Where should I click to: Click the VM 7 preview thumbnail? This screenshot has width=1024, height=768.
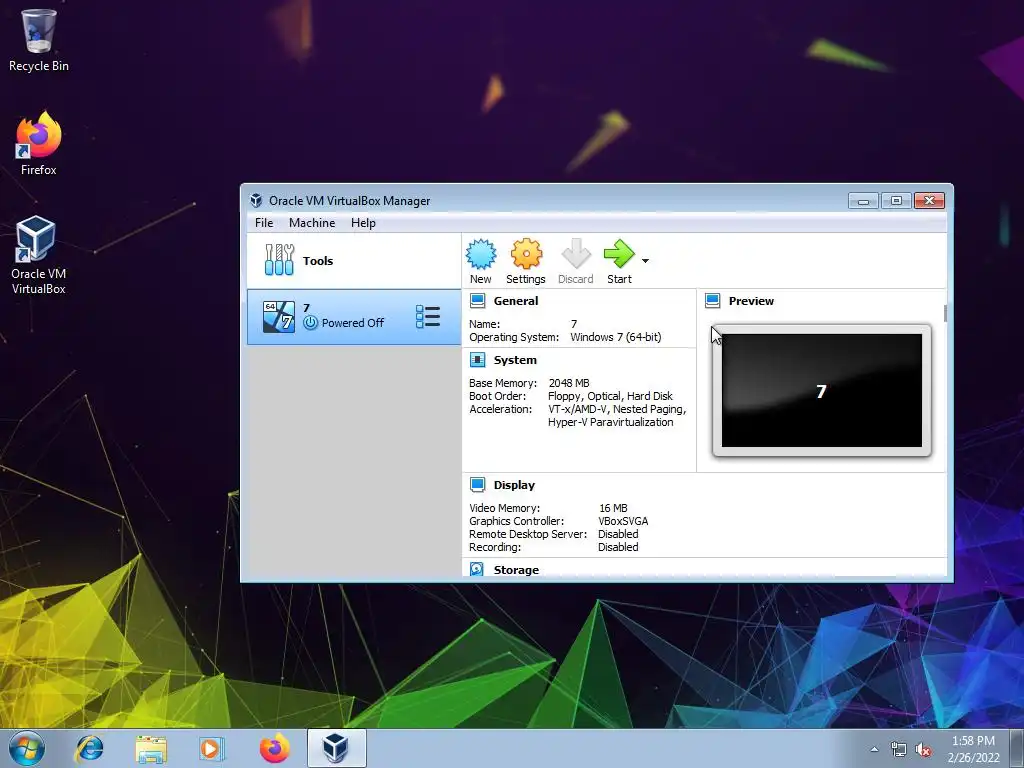pos(822,391)
